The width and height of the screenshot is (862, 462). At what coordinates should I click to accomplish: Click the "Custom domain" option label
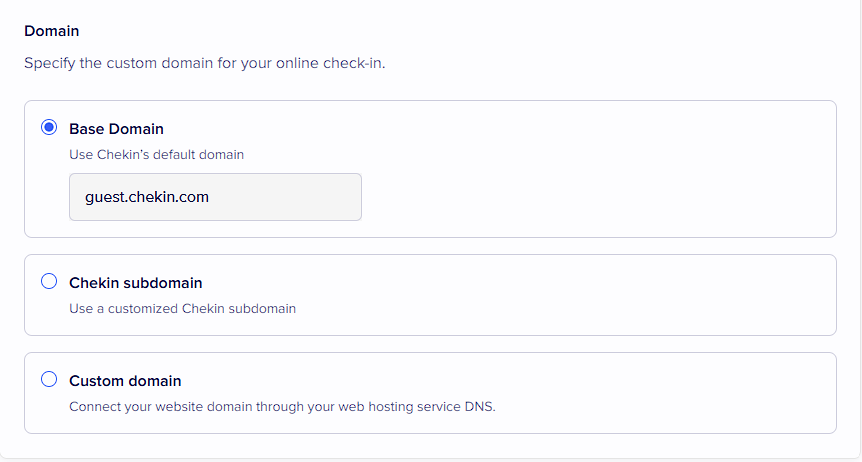click(x=125, y=381)
